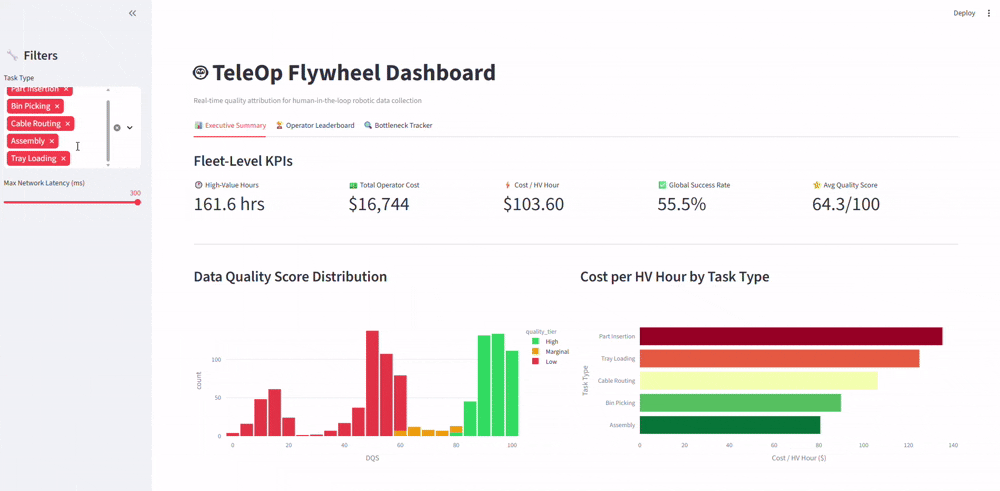Click the Cost per HV Hour by Task Type heading
This screenshot has height=491, width=1000.
(675, 277)
